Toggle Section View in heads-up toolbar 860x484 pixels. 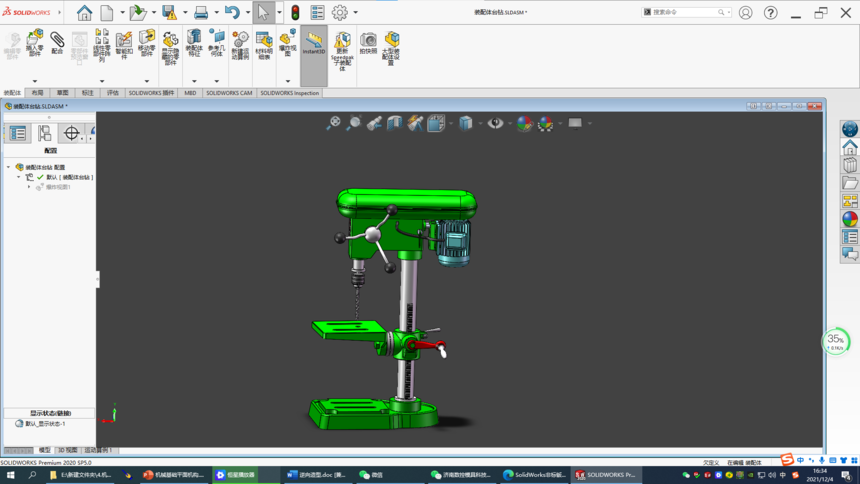[394, 123]
